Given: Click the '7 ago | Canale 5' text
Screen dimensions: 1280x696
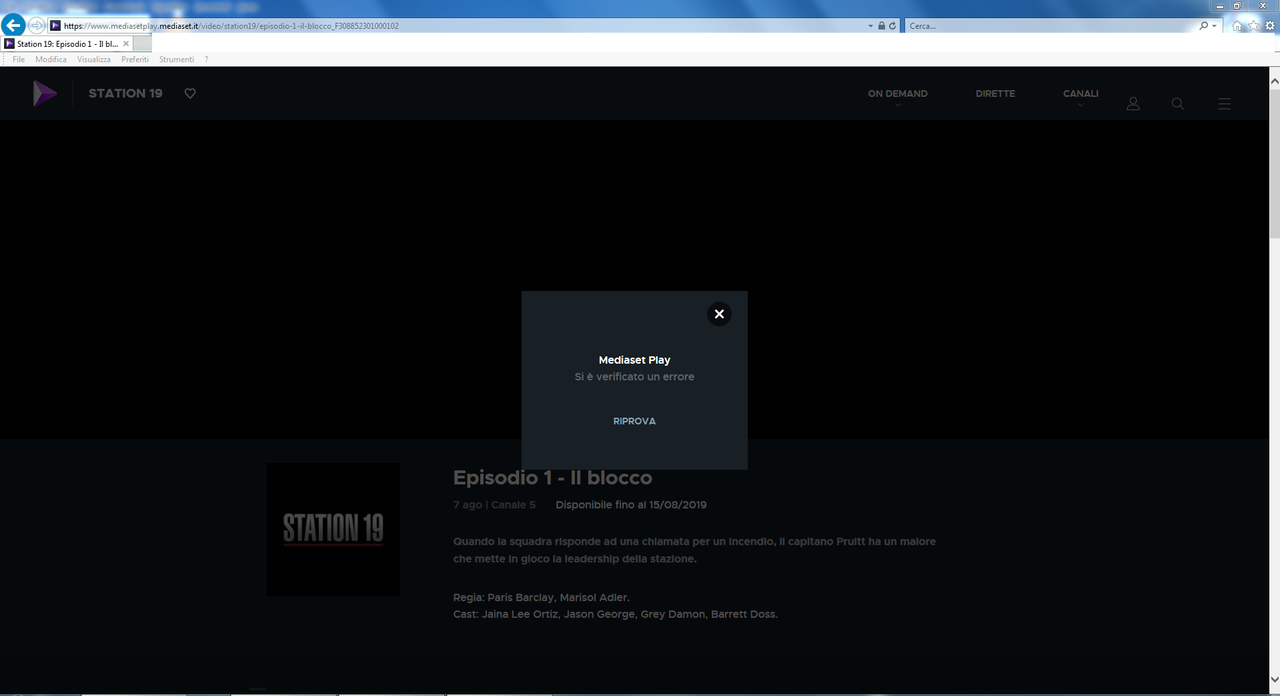Looking at the screenshot, I should (494, 505).
